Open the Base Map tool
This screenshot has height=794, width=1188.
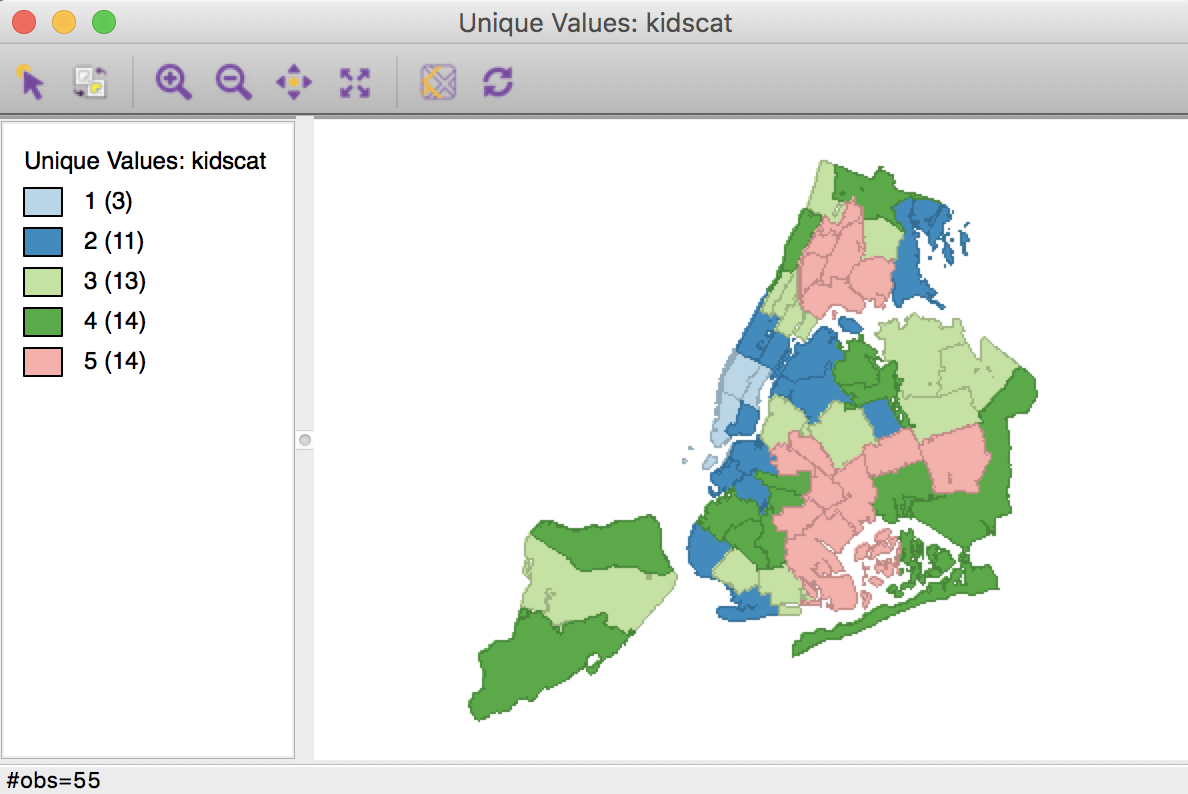click(x=438, y=82)
